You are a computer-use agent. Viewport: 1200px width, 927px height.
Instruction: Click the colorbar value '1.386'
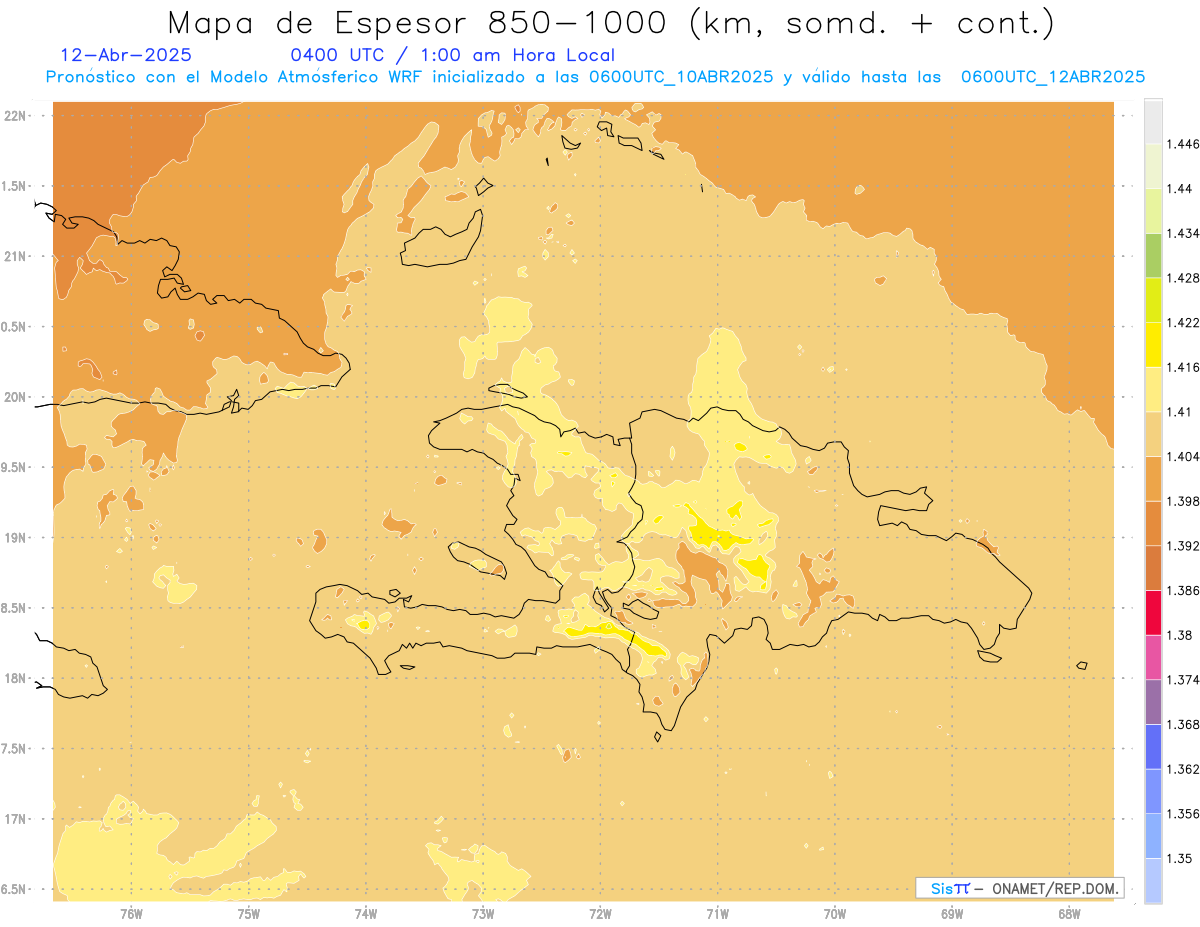pyautogui.click(x=1184, y=590)
